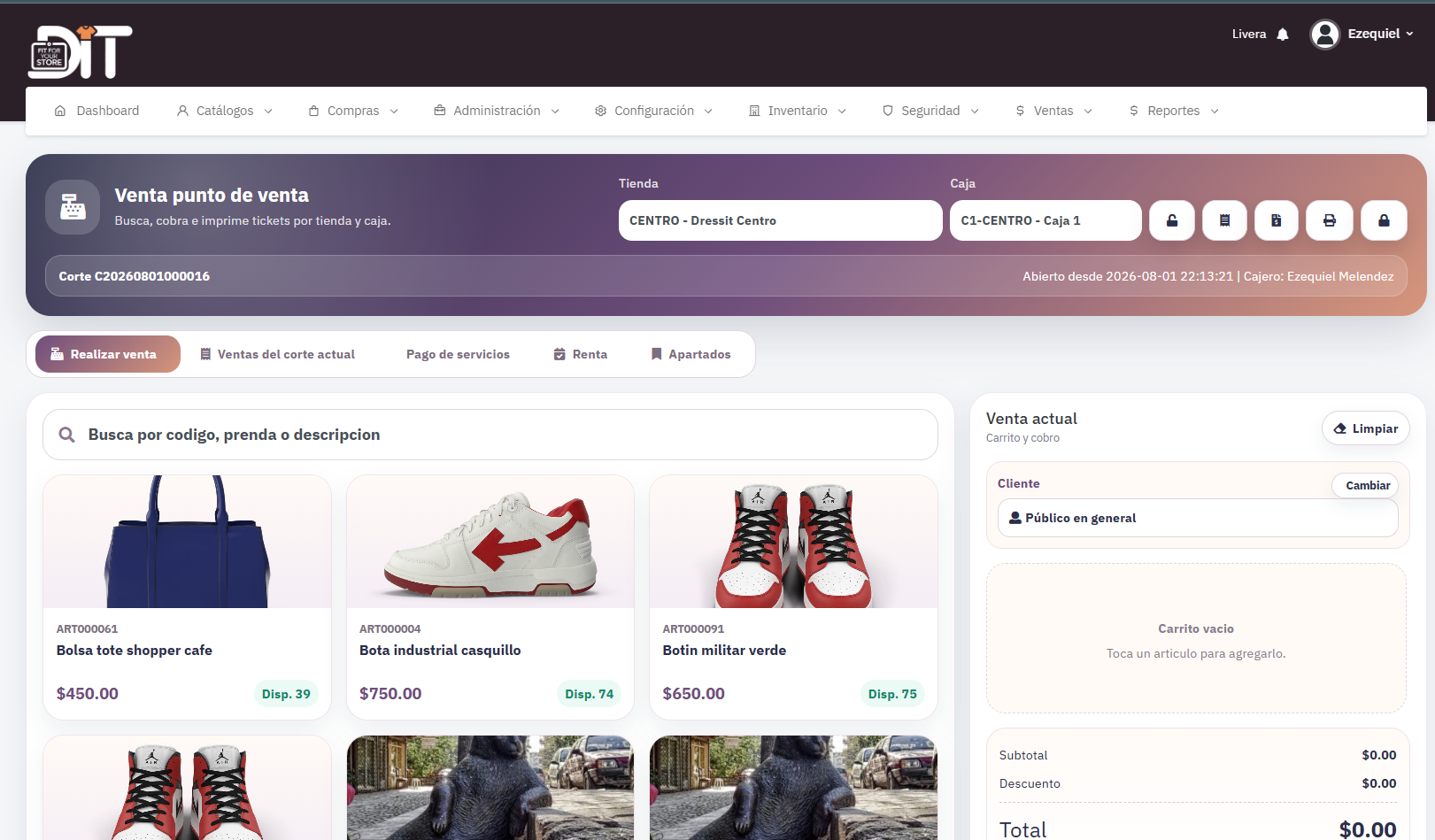Viewport: 1435px width, 840px height.
Task: Click the magnifier icon in the search bar
Action: tap(66, 435)
